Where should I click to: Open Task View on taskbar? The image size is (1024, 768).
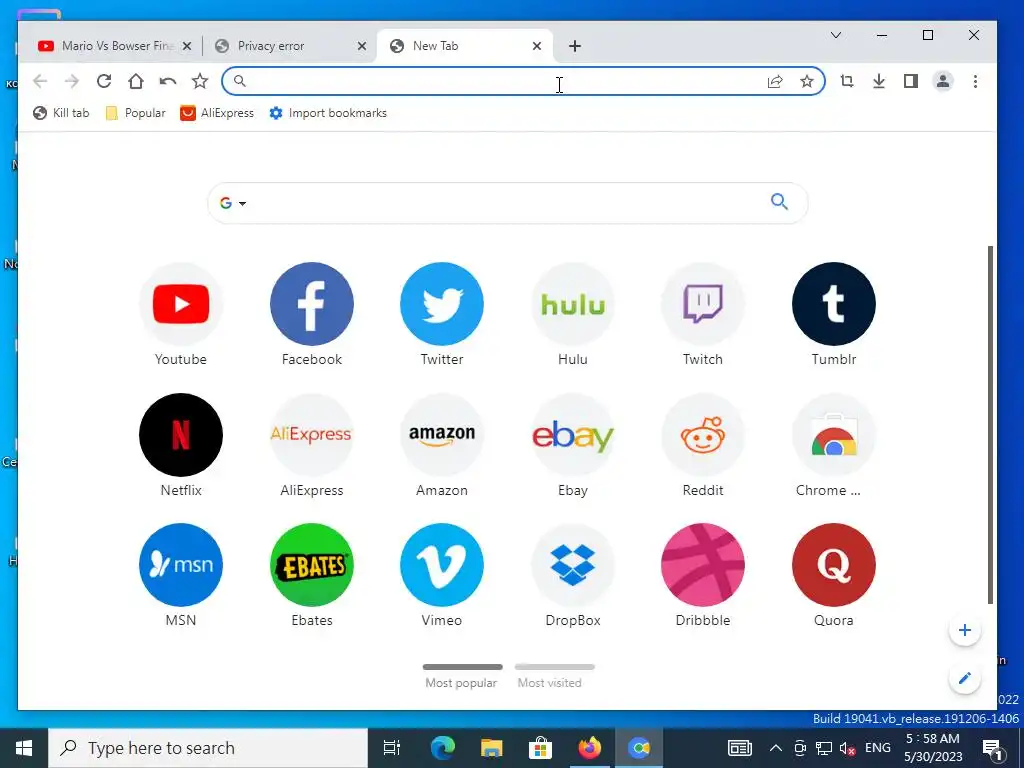point(392,748)
